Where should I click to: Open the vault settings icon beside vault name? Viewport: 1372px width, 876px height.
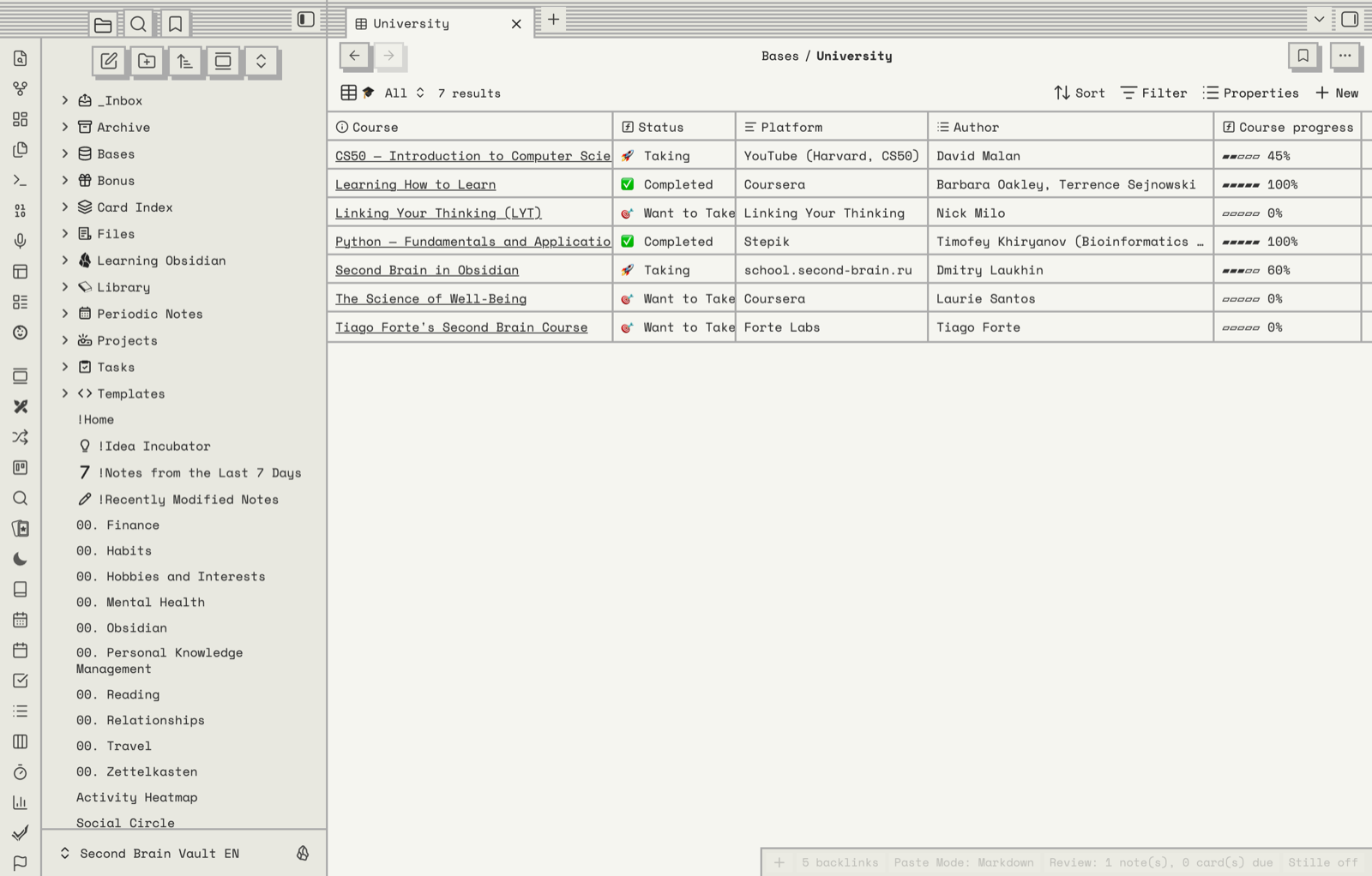click(x=303, y=853)
